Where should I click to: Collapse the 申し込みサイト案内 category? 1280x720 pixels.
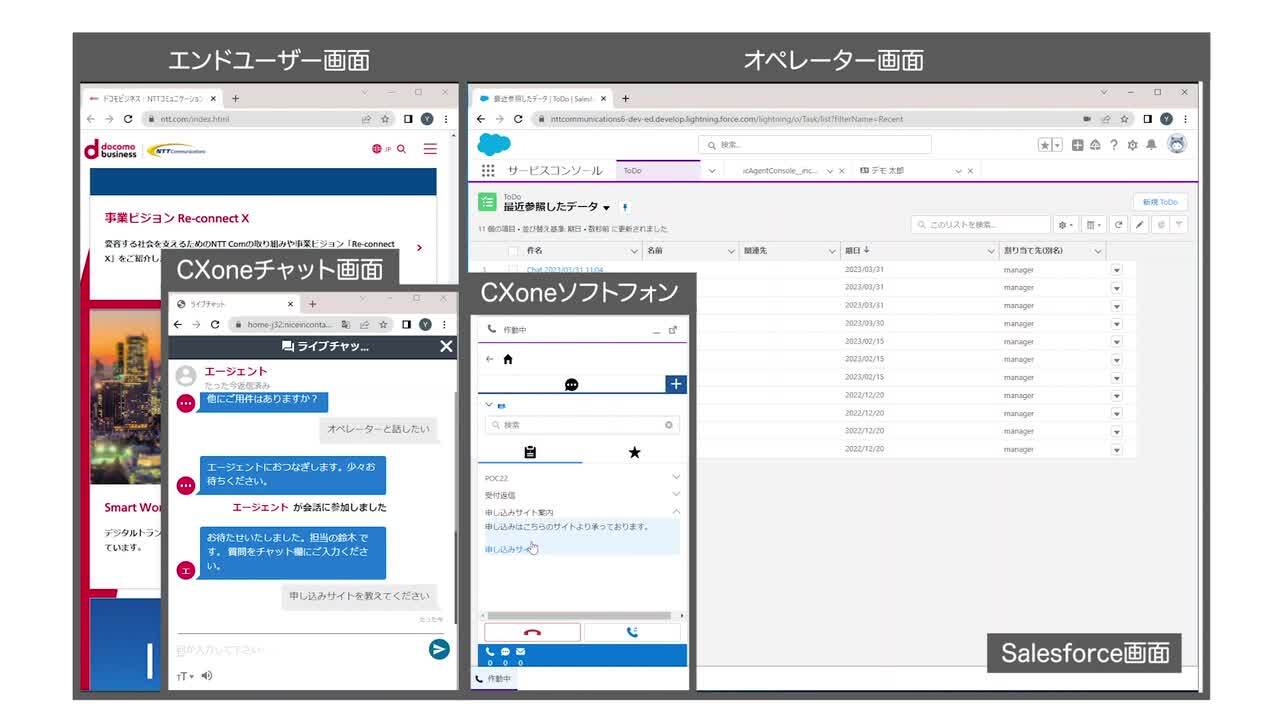[676, 511]
